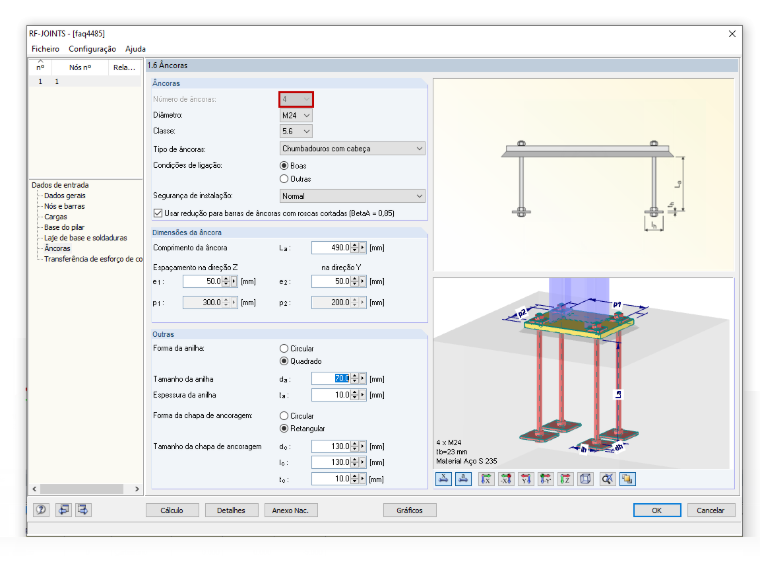Switch to isometric view cube icon
Image resolution: width=760 pixels, height=570 pixels.
[586, 479]
